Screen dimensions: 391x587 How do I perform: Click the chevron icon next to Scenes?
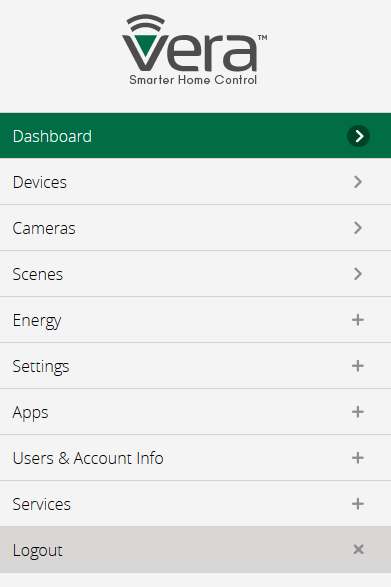coord(358,274)
